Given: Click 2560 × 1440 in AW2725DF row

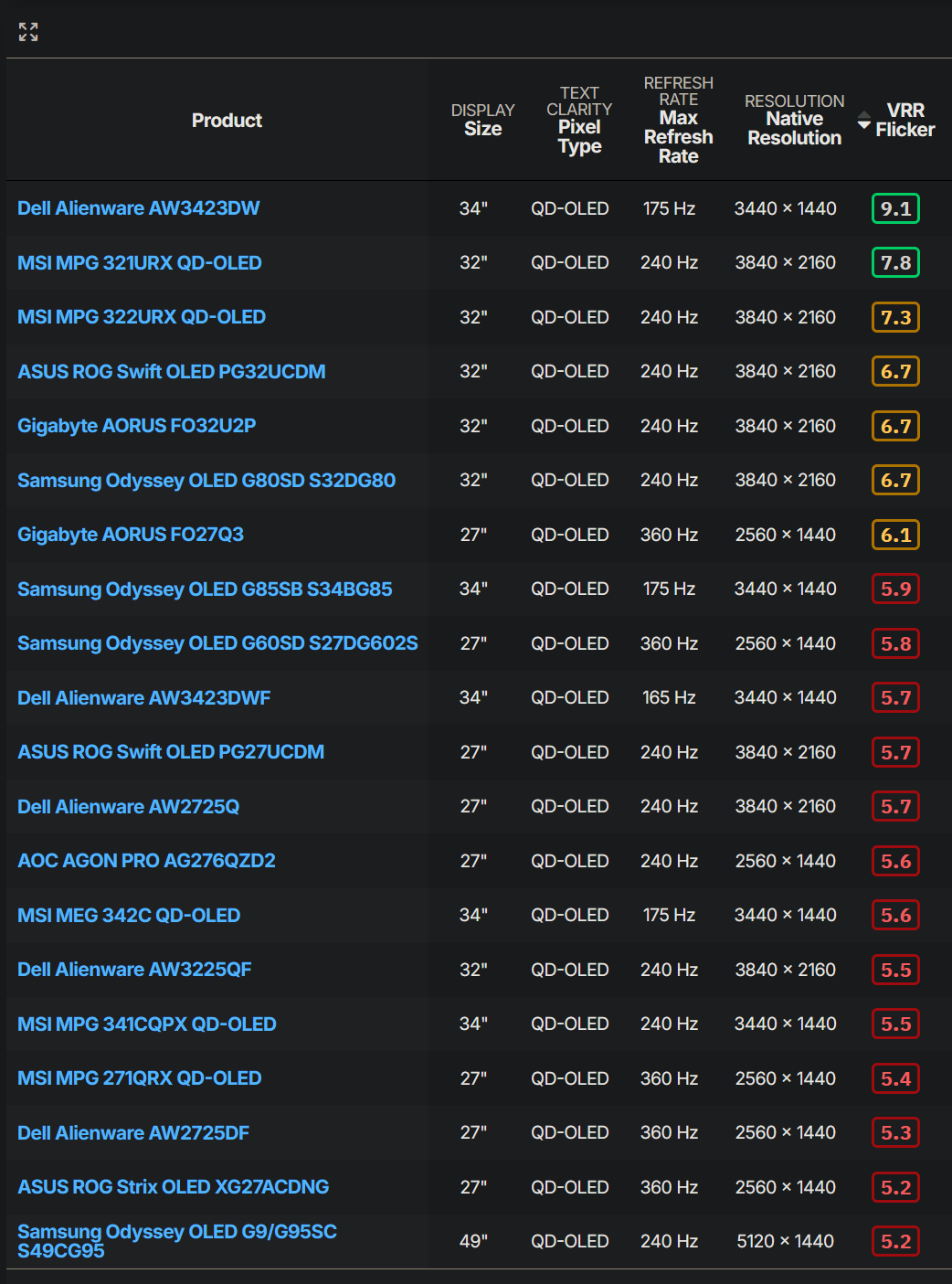Looking at the screenshot, I should [x=785, y=1133].
